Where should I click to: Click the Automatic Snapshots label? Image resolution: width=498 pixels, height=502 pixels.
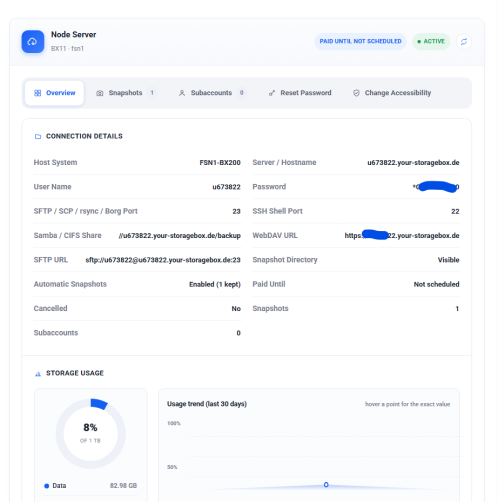pyautogui.click(x=70, y=284)
